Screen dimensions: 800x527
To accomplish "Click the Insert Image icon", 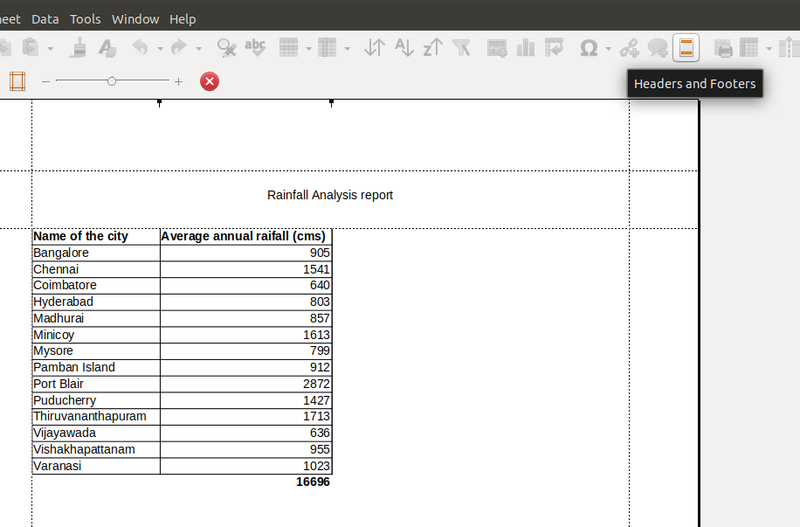I will pos(496,48).
